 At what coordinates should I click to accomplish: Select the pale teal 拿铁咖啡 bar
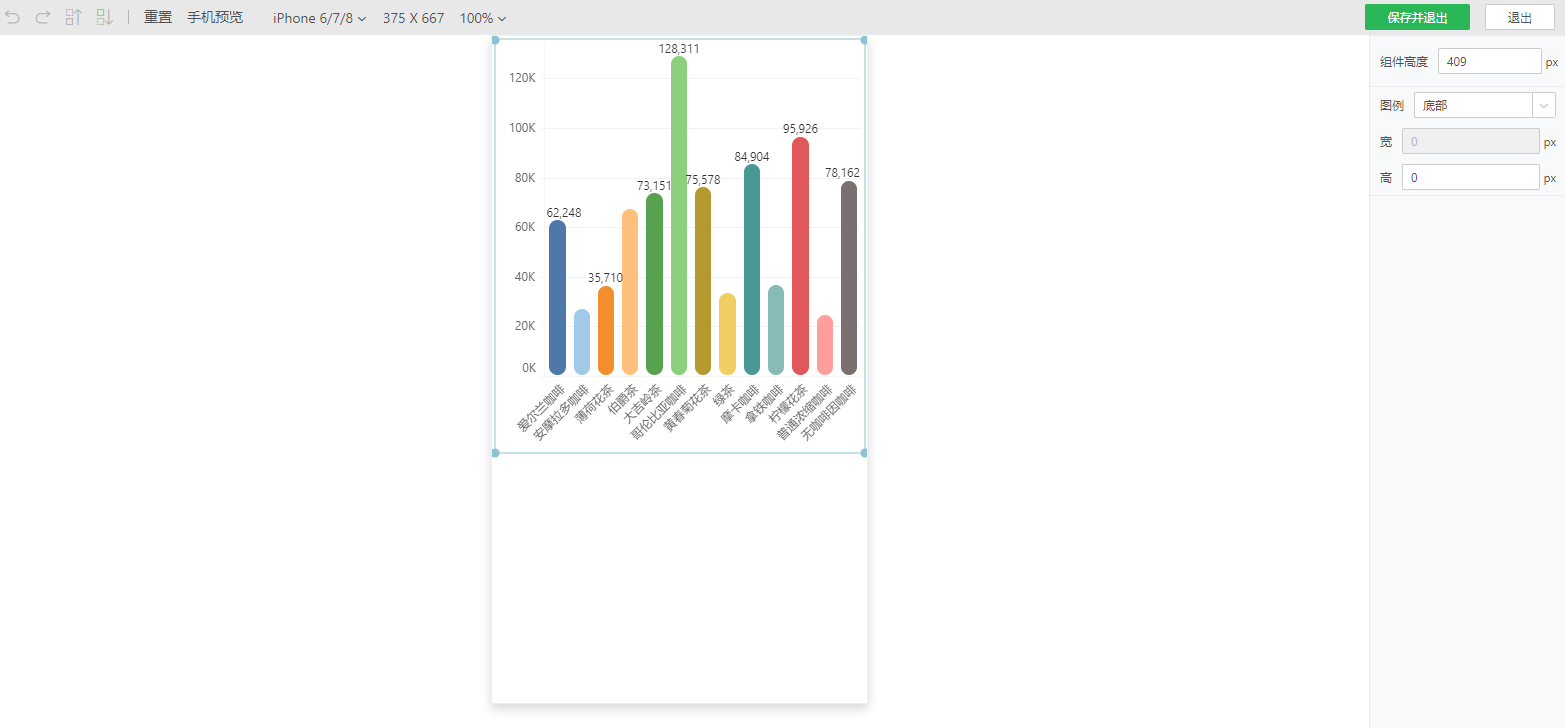776,330
